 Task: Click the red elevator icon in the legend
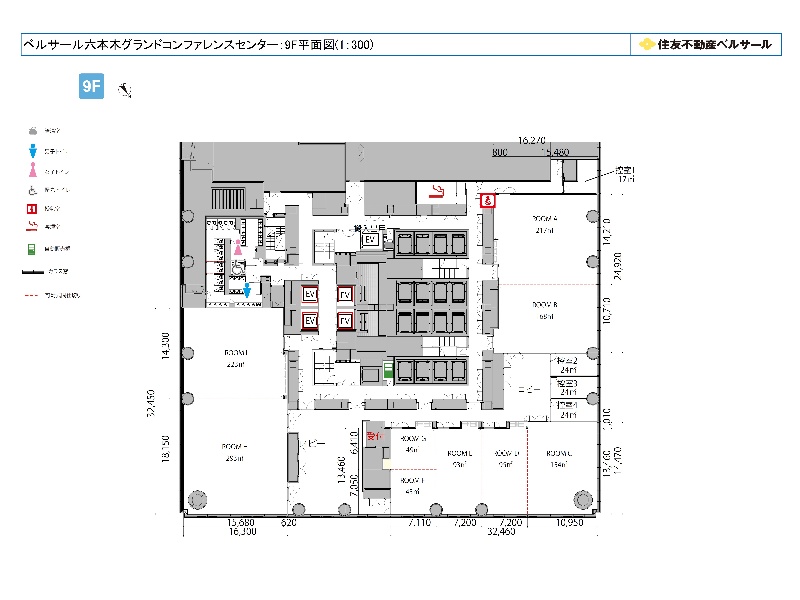(x=32, y=209)
